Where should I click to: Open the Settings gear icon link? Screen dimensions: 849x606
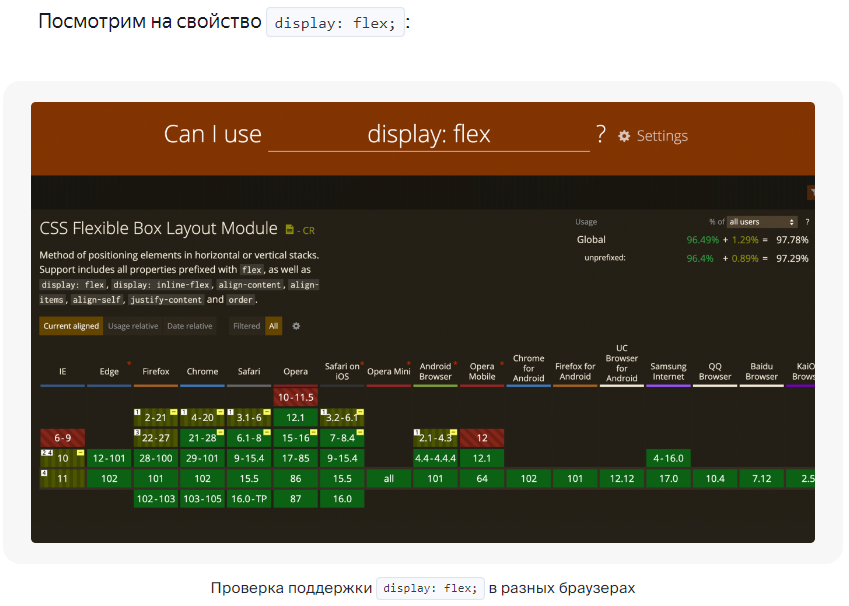[624, 136]
